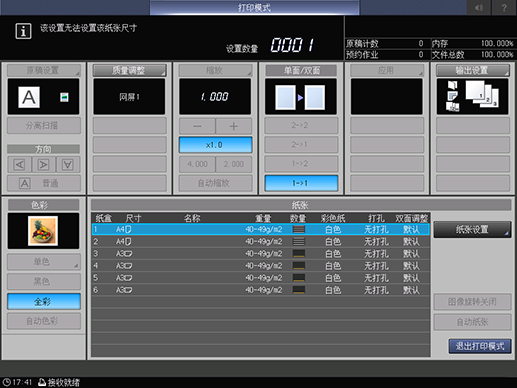
Task: Select the x1.0 zoom preset
Action: pos(215,145)
